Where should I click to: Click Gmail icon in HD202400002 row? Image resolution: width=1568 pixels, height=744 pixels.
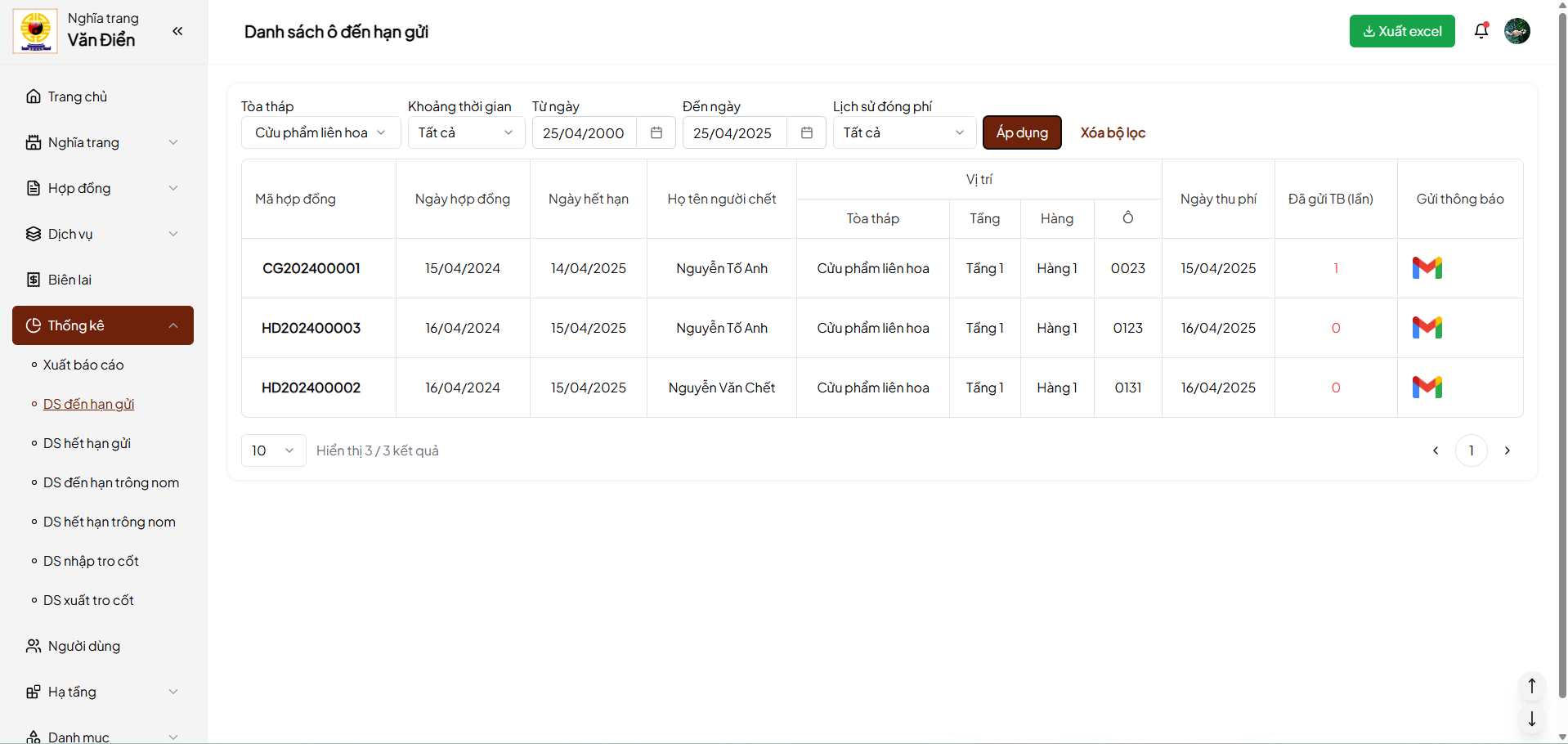point(1427,388)
